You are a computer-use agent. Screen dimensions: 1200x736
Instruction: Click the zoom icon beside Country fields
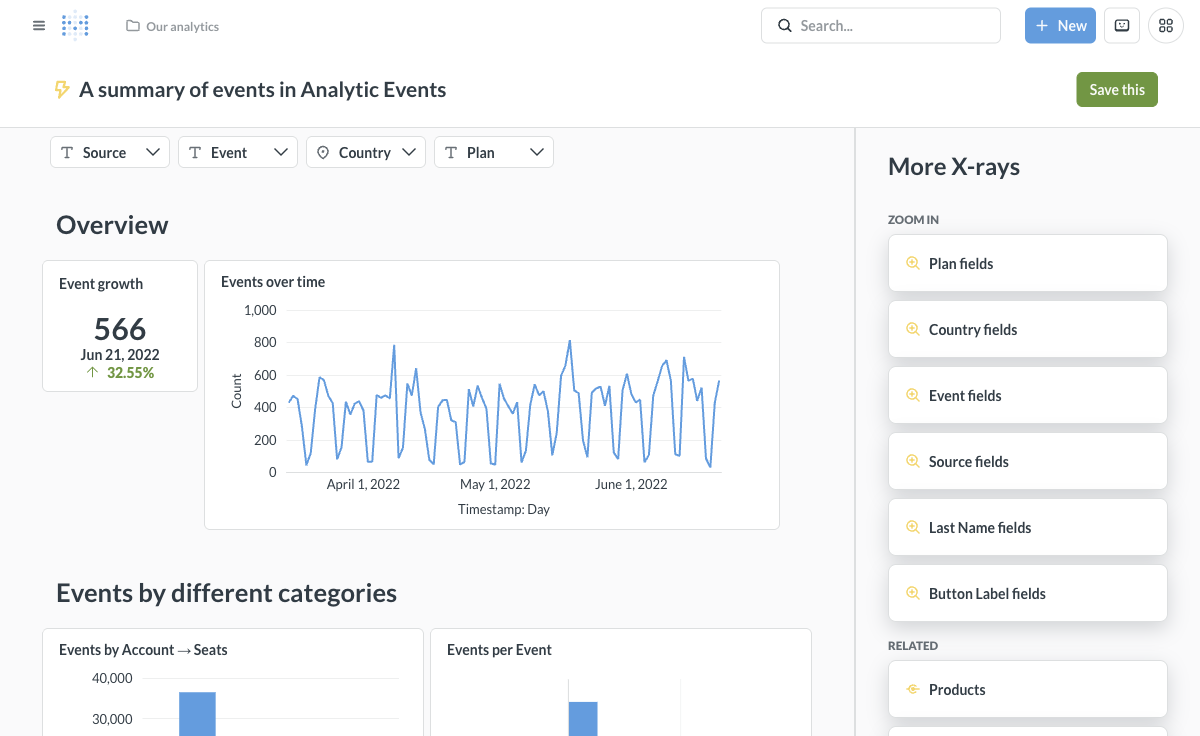point(912,329)
